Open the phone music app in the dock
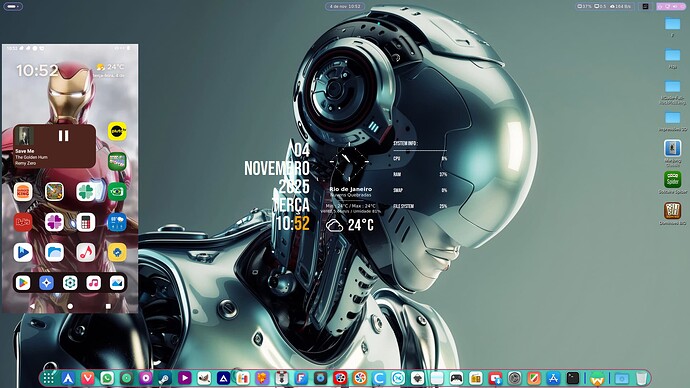690x388 pixels. (x=93, y=283)
